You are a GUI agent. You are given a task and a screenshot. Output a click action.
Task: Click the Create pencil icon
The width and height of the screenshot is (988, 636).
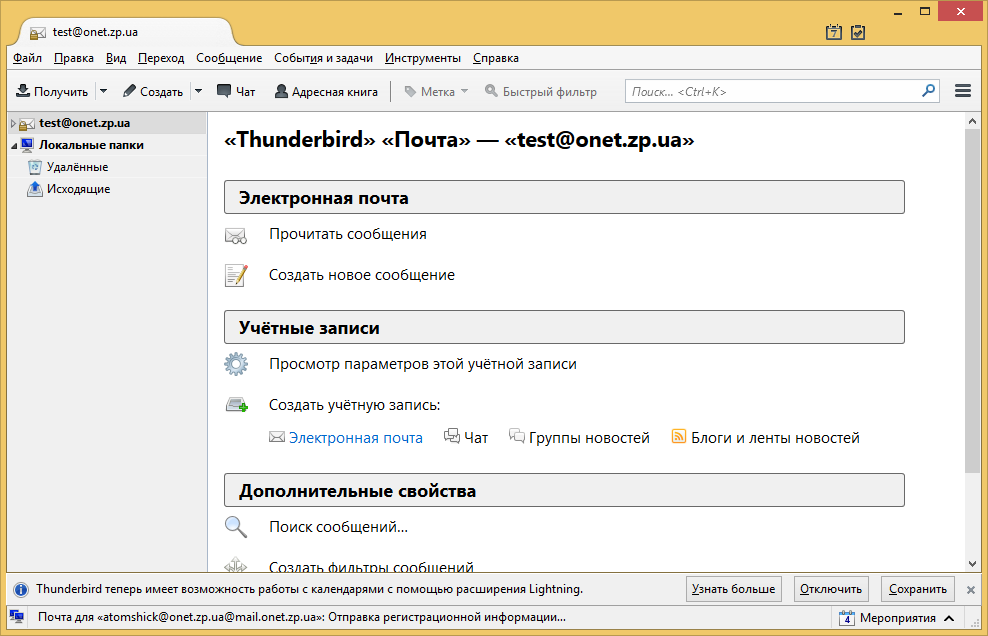pos(129,91)
